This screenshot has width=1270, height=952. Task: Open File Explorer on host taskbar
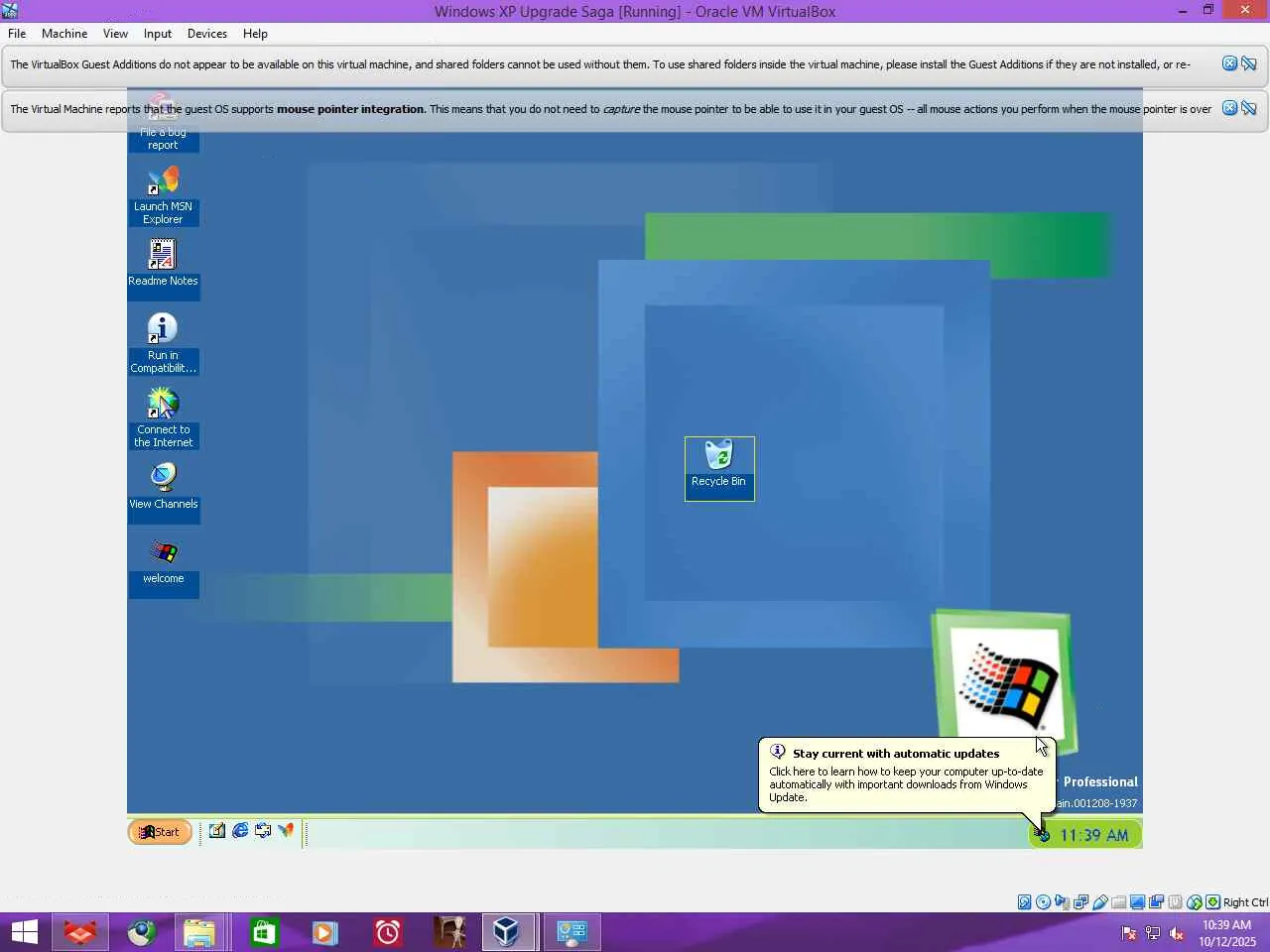[200, 932]
